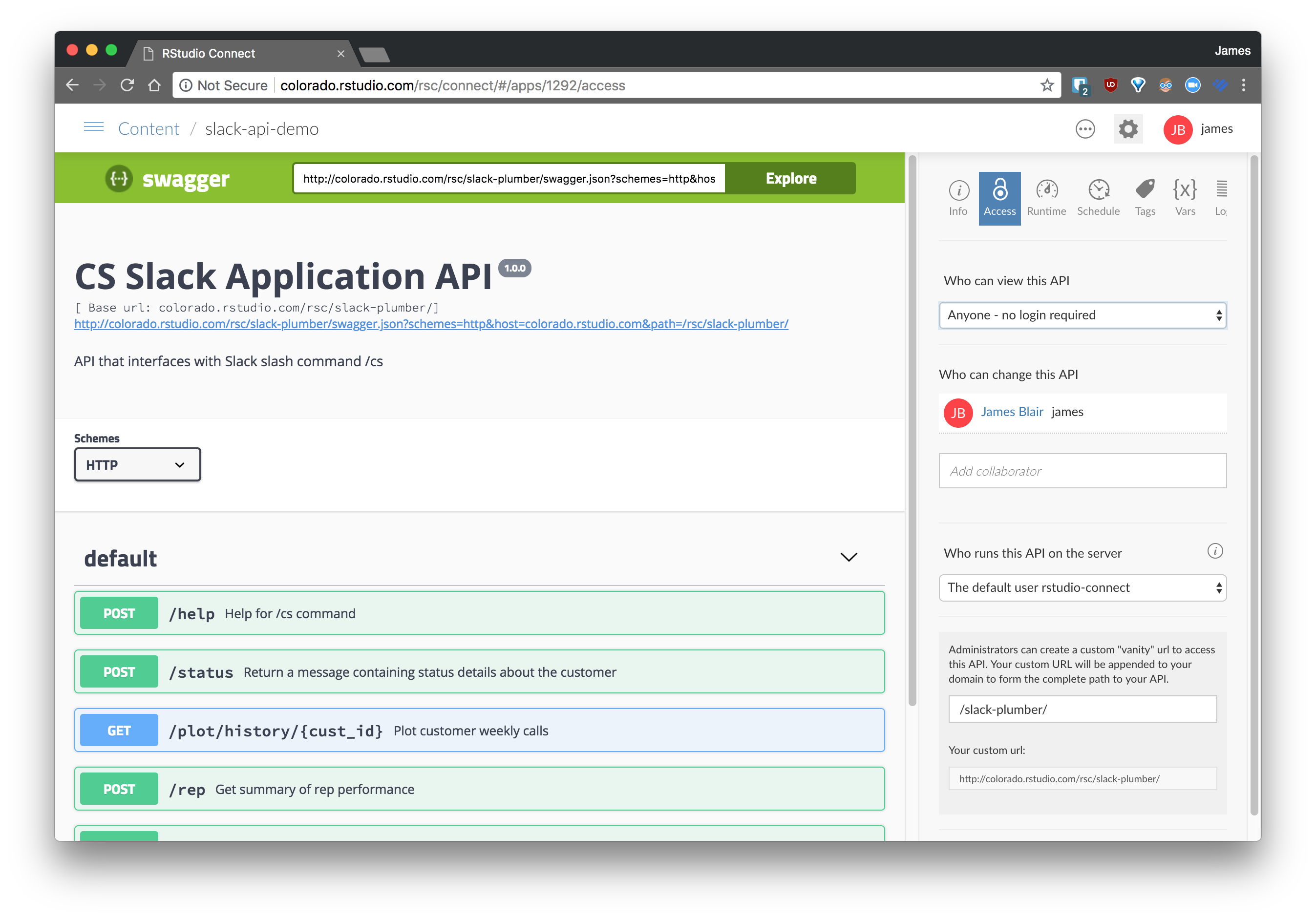Open the Content breadcrumb link

click(x=149, y=129)
